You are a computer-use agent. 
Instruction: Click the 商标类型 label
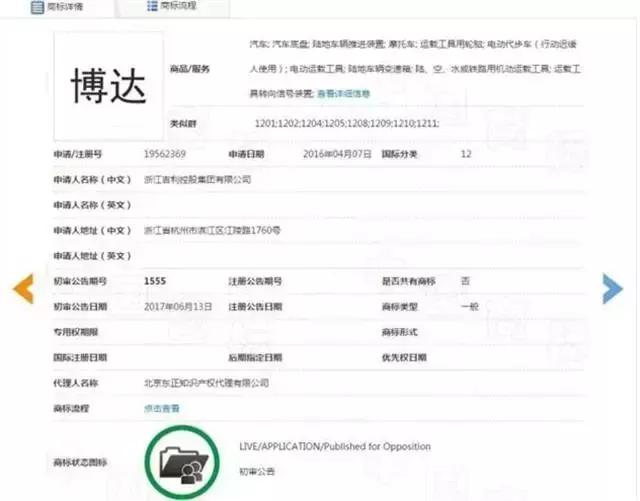[400, 307]
